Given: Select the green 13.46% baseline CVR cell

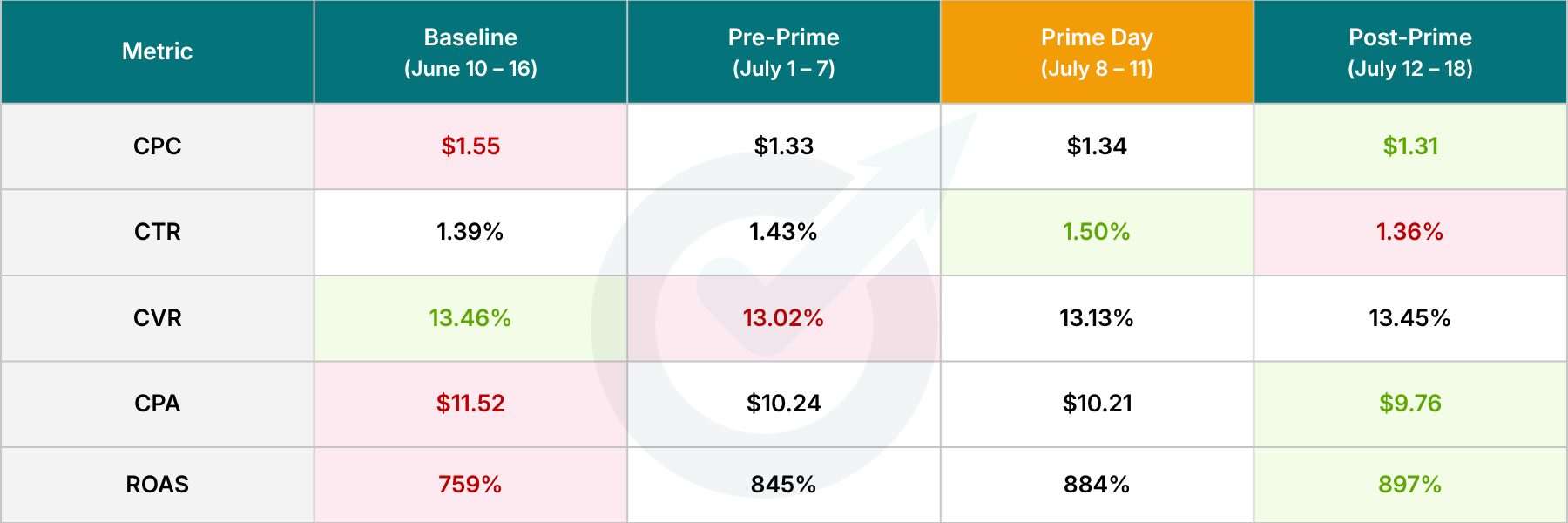Looking at the screenshot, I should tap(470, 318).
